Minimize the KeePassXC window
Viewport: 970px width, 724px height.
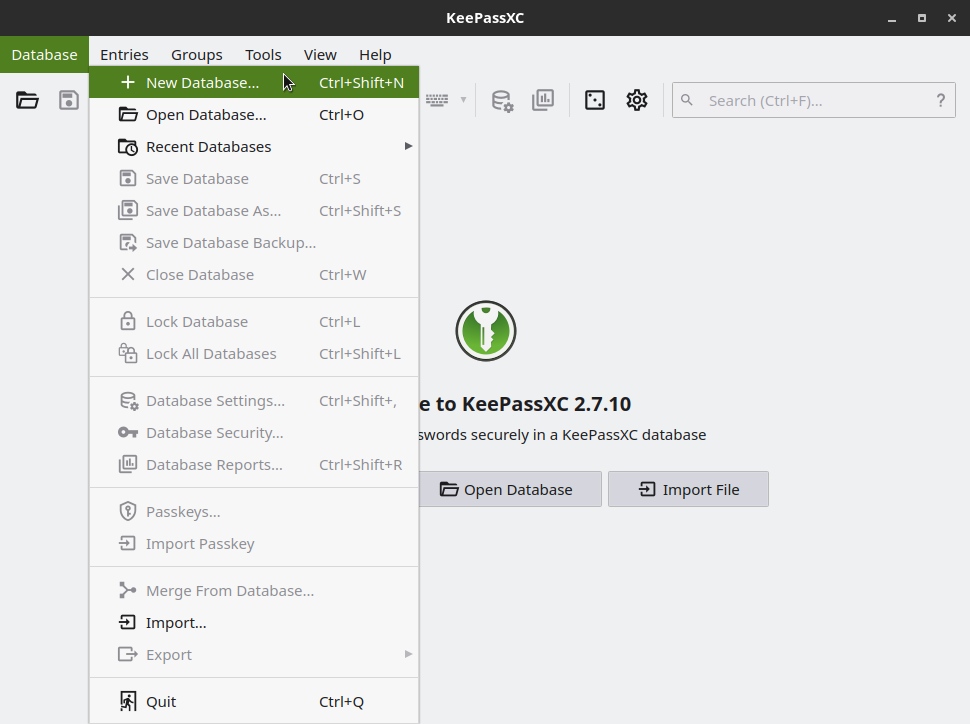point(891,19)
